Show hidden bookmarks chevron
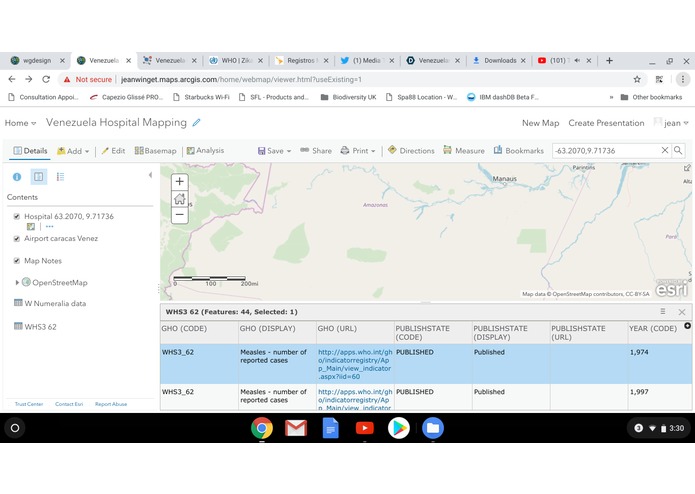The height and width of the screenshot is (494, 695). point(611,97)
